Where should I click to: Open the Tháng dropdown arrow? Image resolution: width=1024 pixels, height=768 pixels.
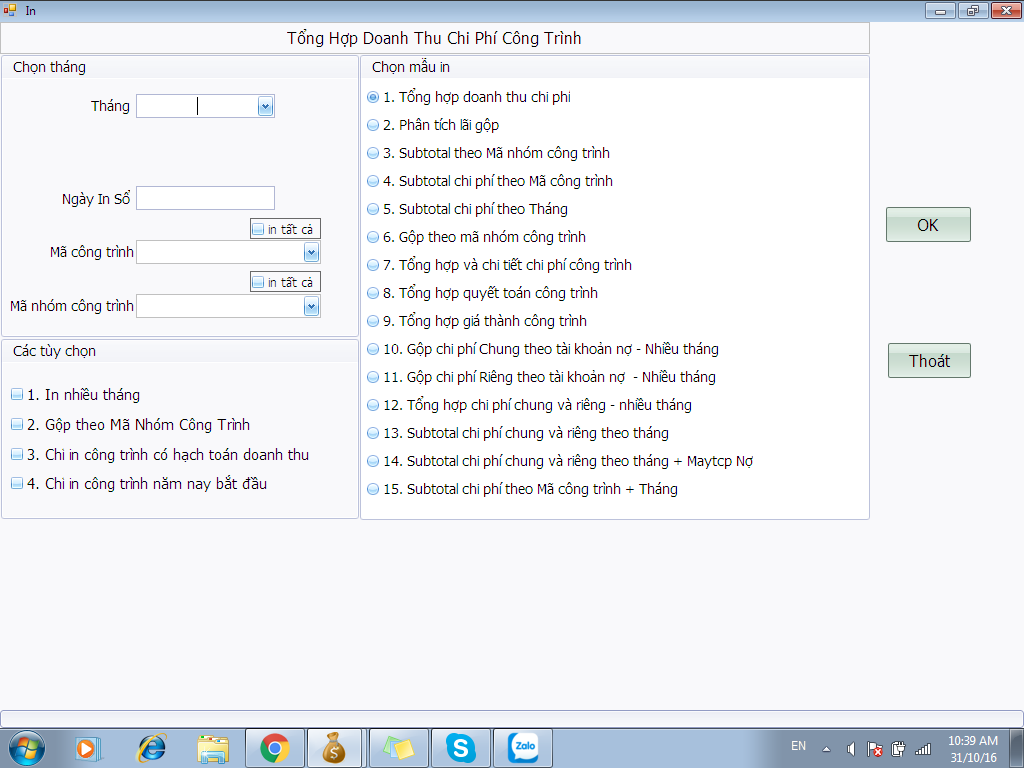pyautogui.click(x=265, y=106)
